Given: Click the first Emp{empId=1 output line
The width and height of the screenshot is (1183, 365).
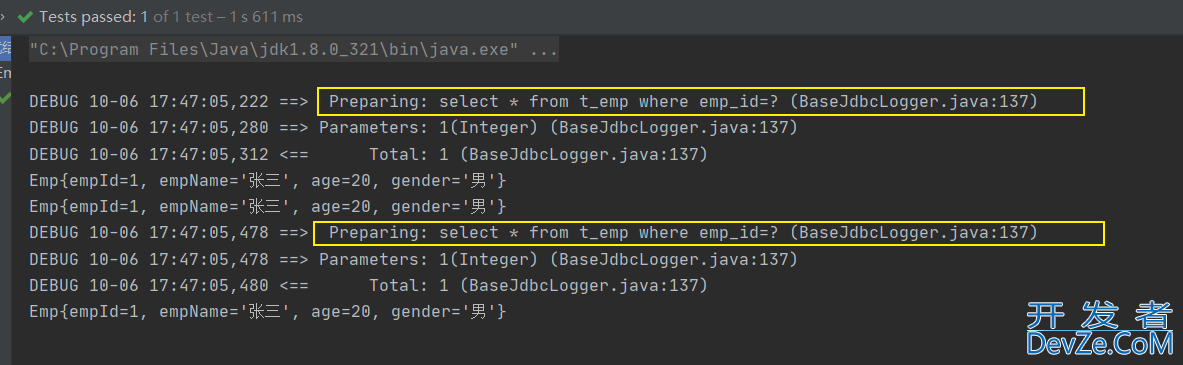Looking at the screenshot, I should click(x=267, y=181).
